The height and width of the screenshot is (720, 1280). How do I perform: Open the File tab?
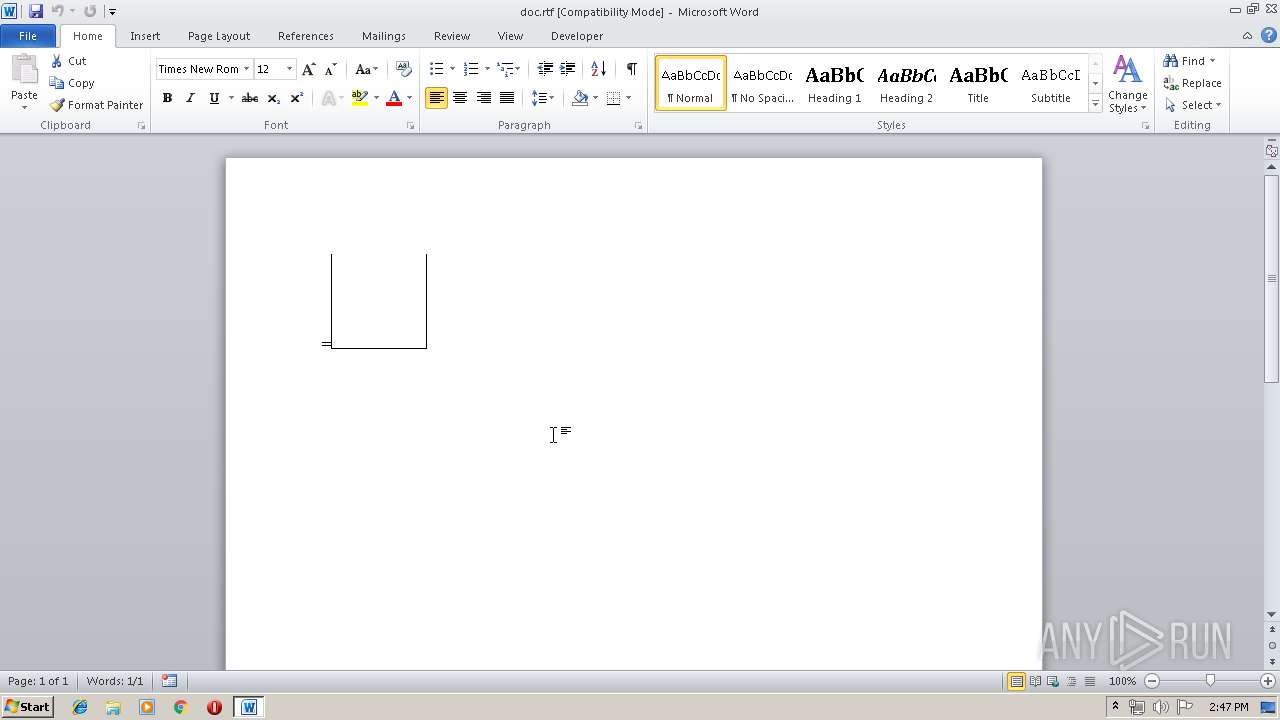[x=28, y=36]
